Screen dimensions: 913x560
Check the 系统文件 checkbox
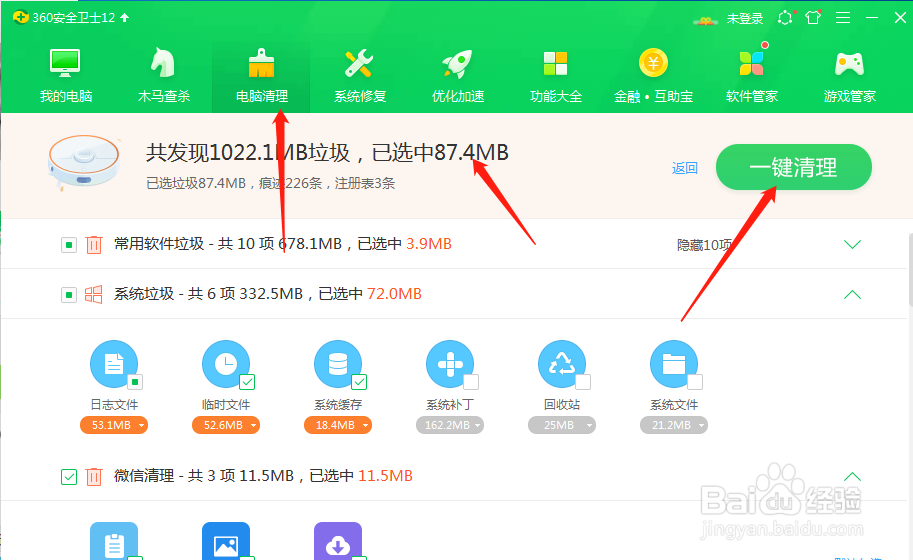pos(695,382)
